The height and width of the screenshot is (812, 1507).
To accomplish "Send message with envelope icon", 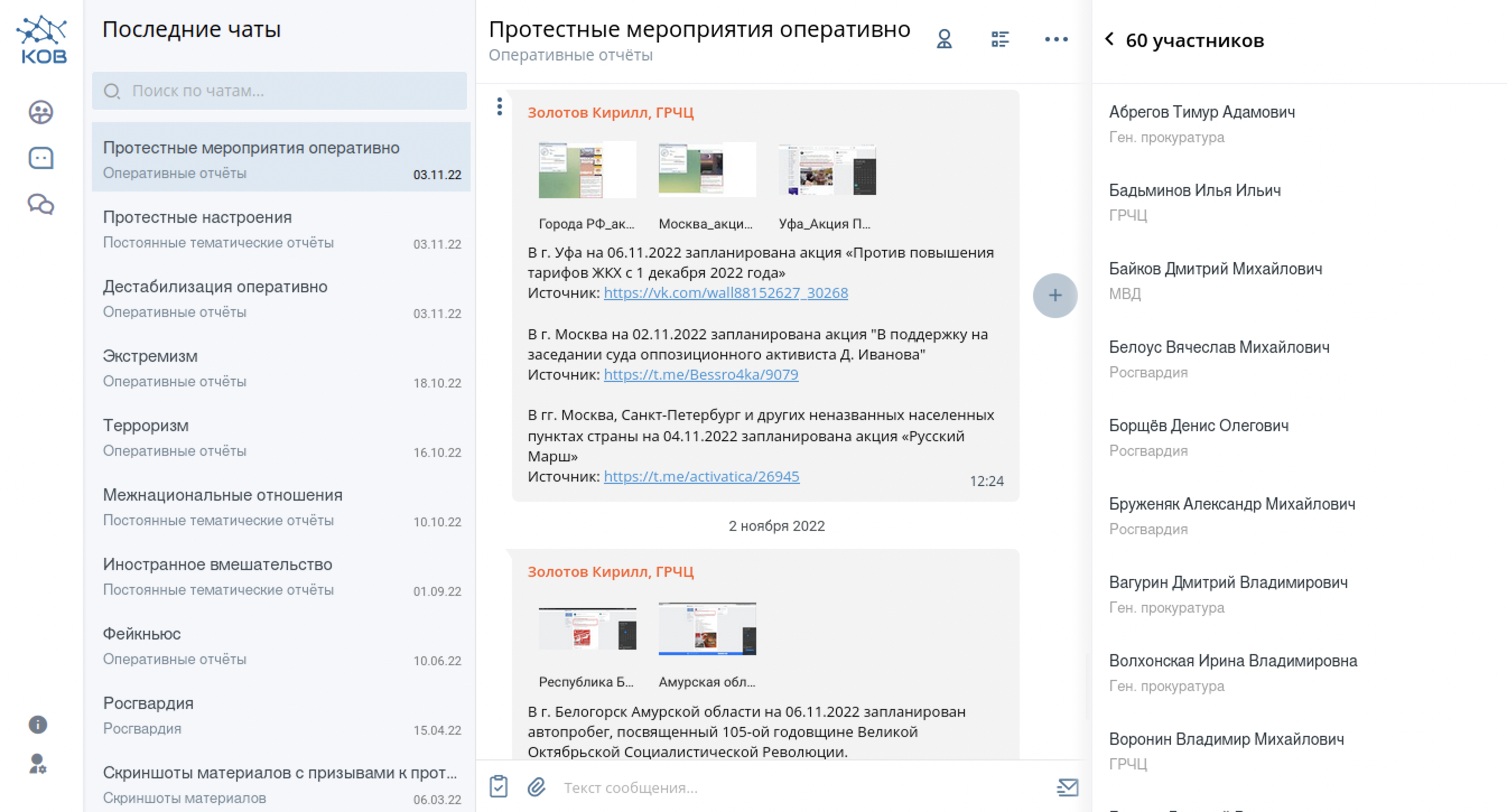I will [x=1067, y=787].
